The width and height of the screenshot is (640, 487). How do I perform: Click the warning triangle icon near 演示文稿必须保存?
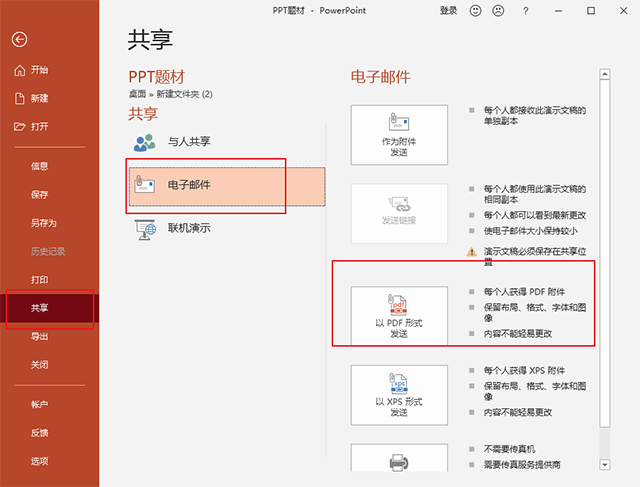[x=471, y=252]
